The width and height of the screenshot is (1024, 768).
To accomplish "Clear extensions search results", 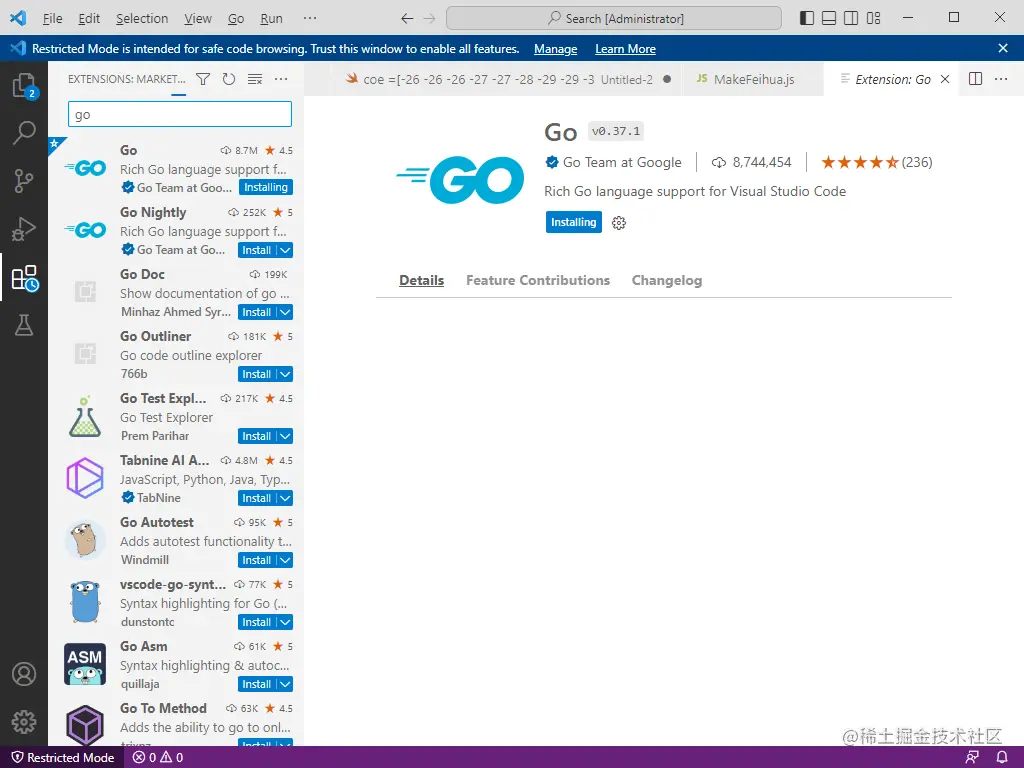I will coord(255,79).
